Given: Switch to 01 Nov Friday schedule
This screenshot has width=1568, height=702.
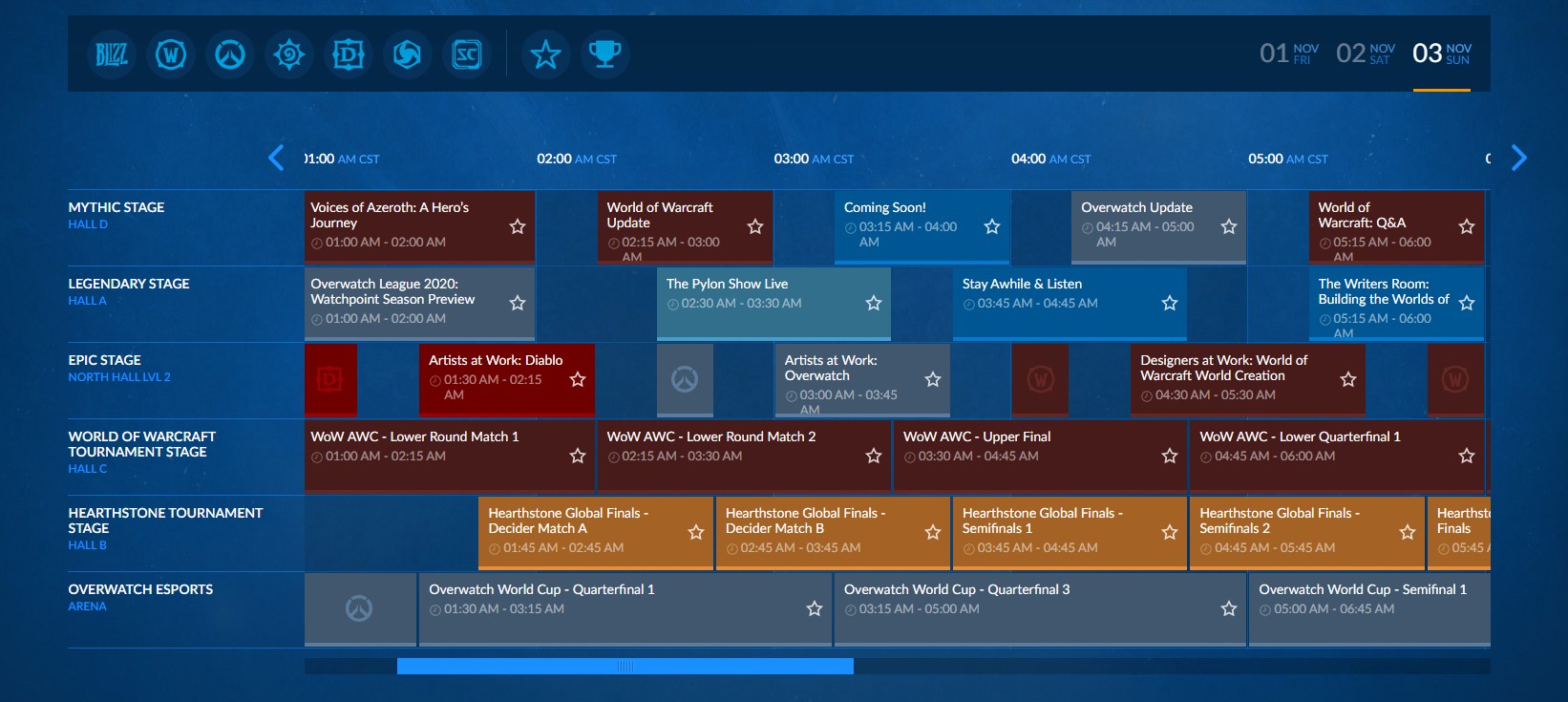Looking at the screenshot, I should tap(1289, 53).
